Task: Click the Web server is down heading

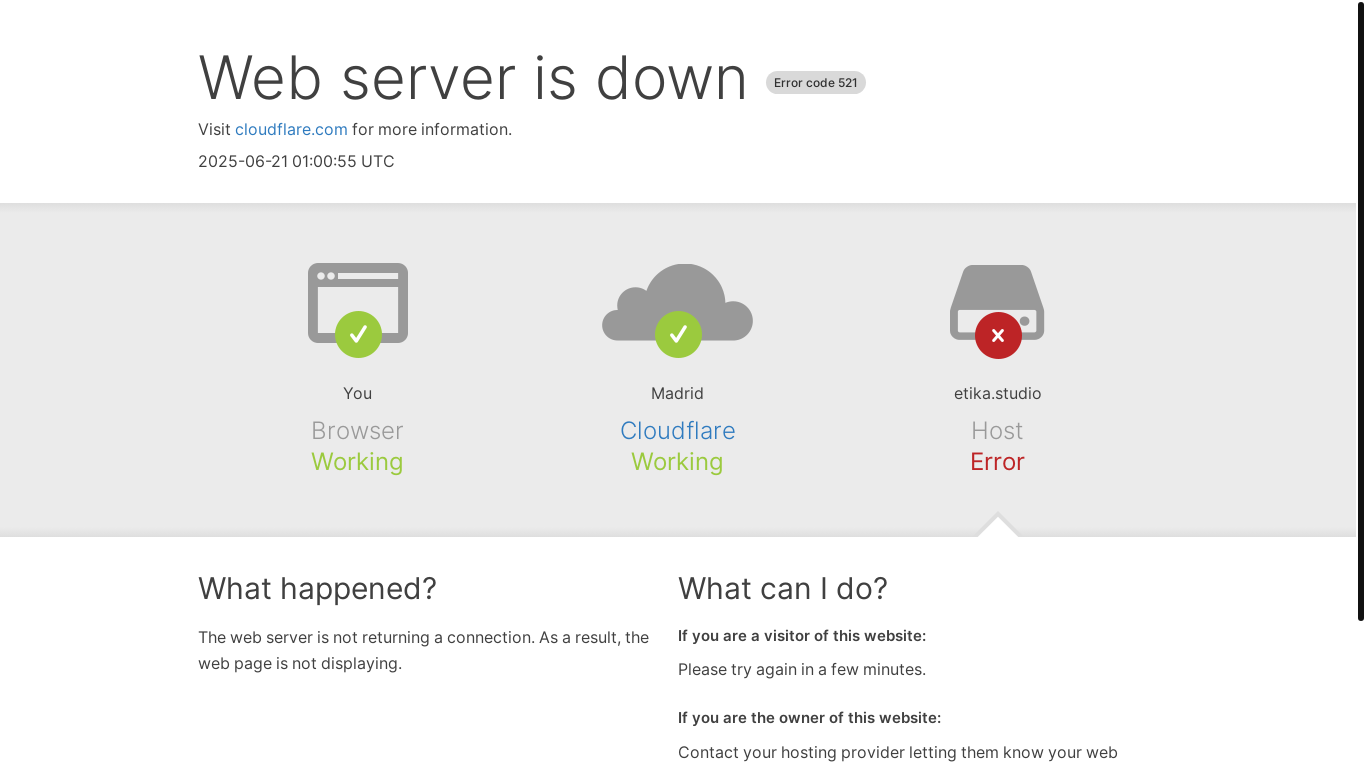Action: pyautogui.click(x=473, y=77)
